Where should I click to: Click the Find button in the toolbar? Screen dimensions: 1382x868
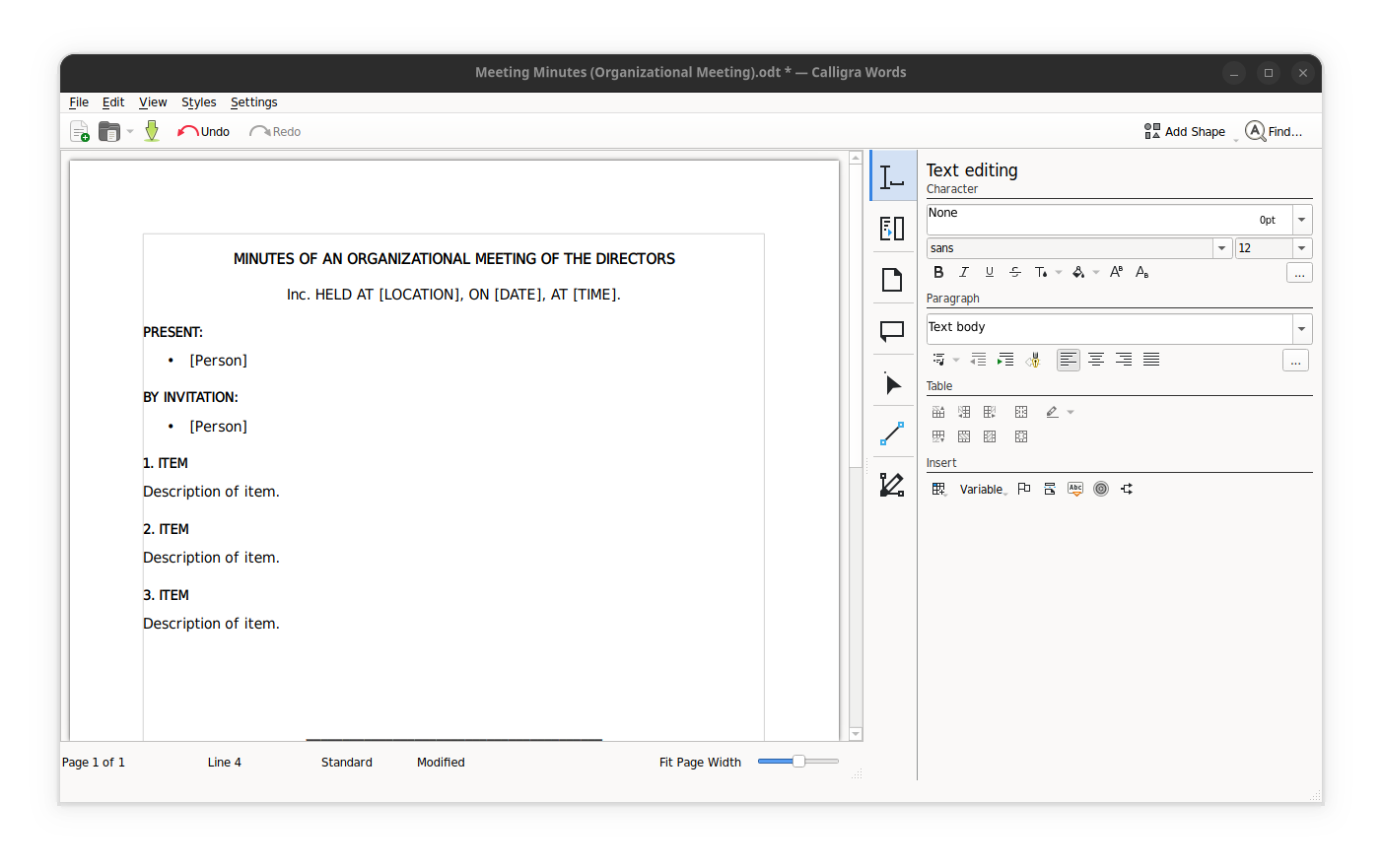point(1274,130)
